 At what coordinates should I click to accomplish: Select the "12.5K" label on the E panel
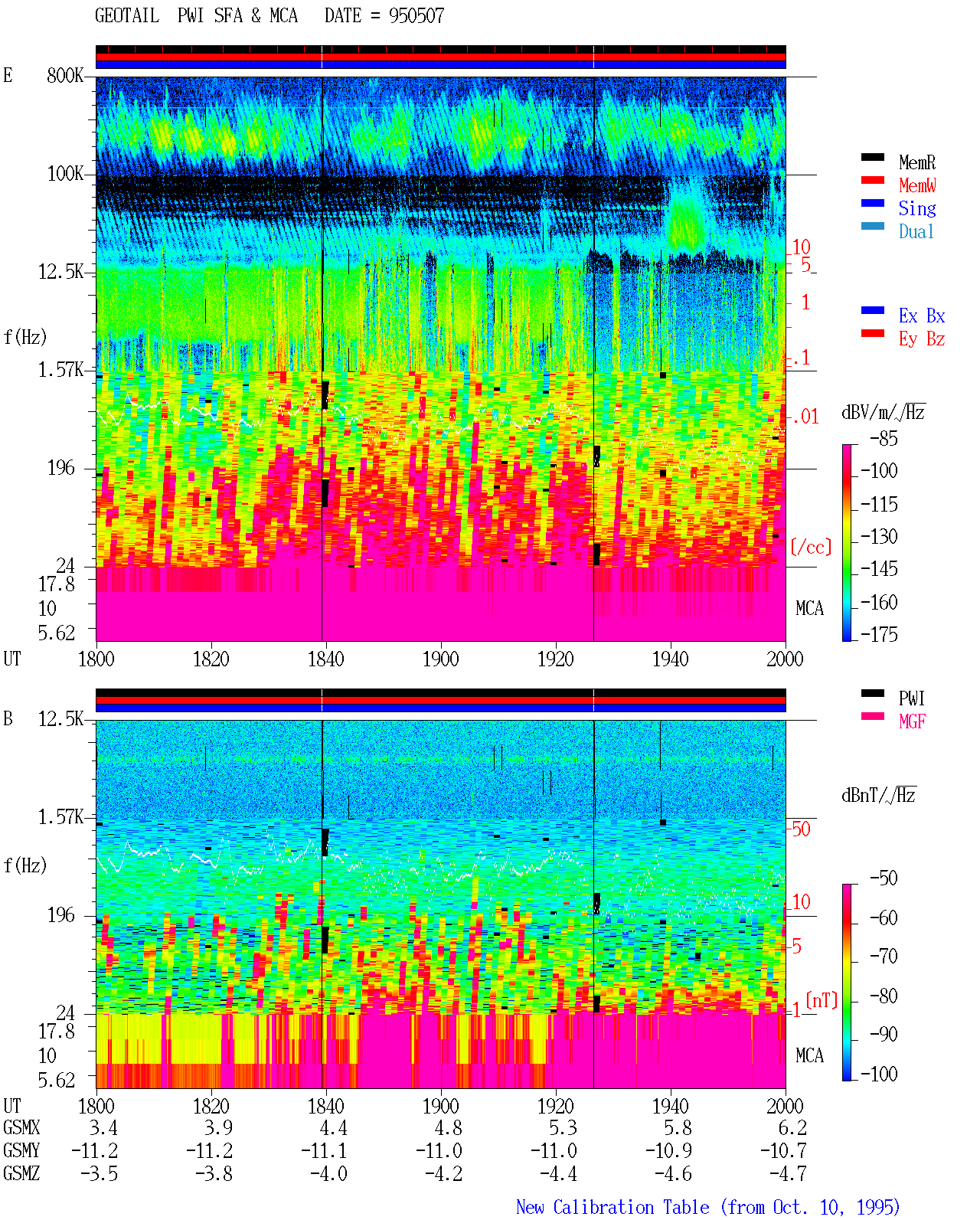pyautogui.click(x=60, y=272)
